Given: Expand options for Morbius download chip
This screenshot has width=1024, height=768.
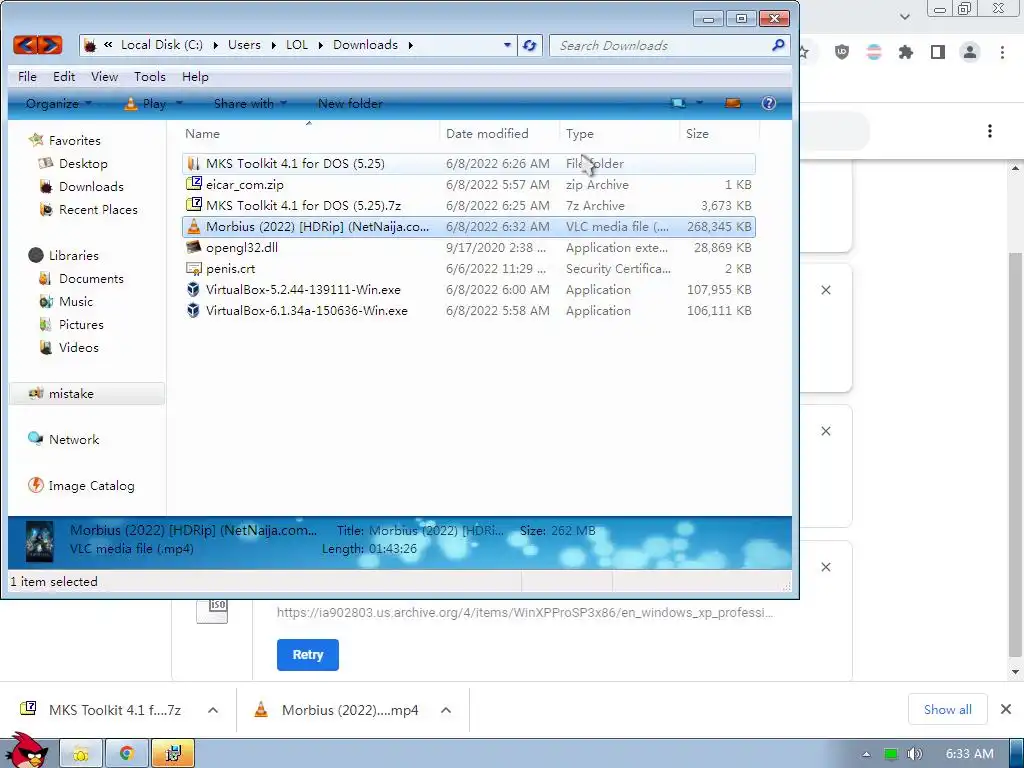Looking at the screenshot, I should pyautogui.click(x=446, y=710).
